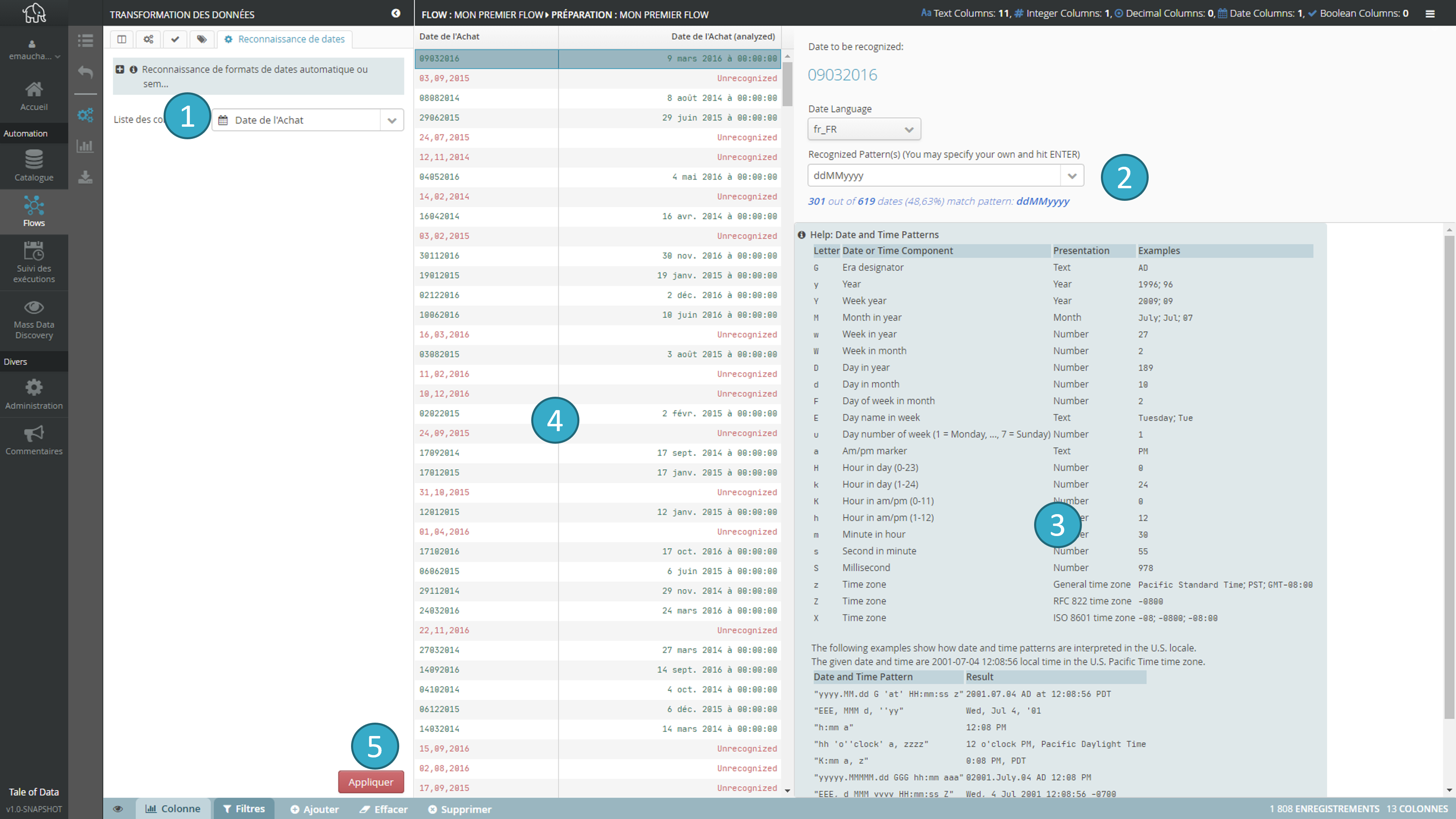Click the 1 808 ENREGISTREMENTS status text
The height and width of the screenshot is (819, 1456).
pos(1324,809)
